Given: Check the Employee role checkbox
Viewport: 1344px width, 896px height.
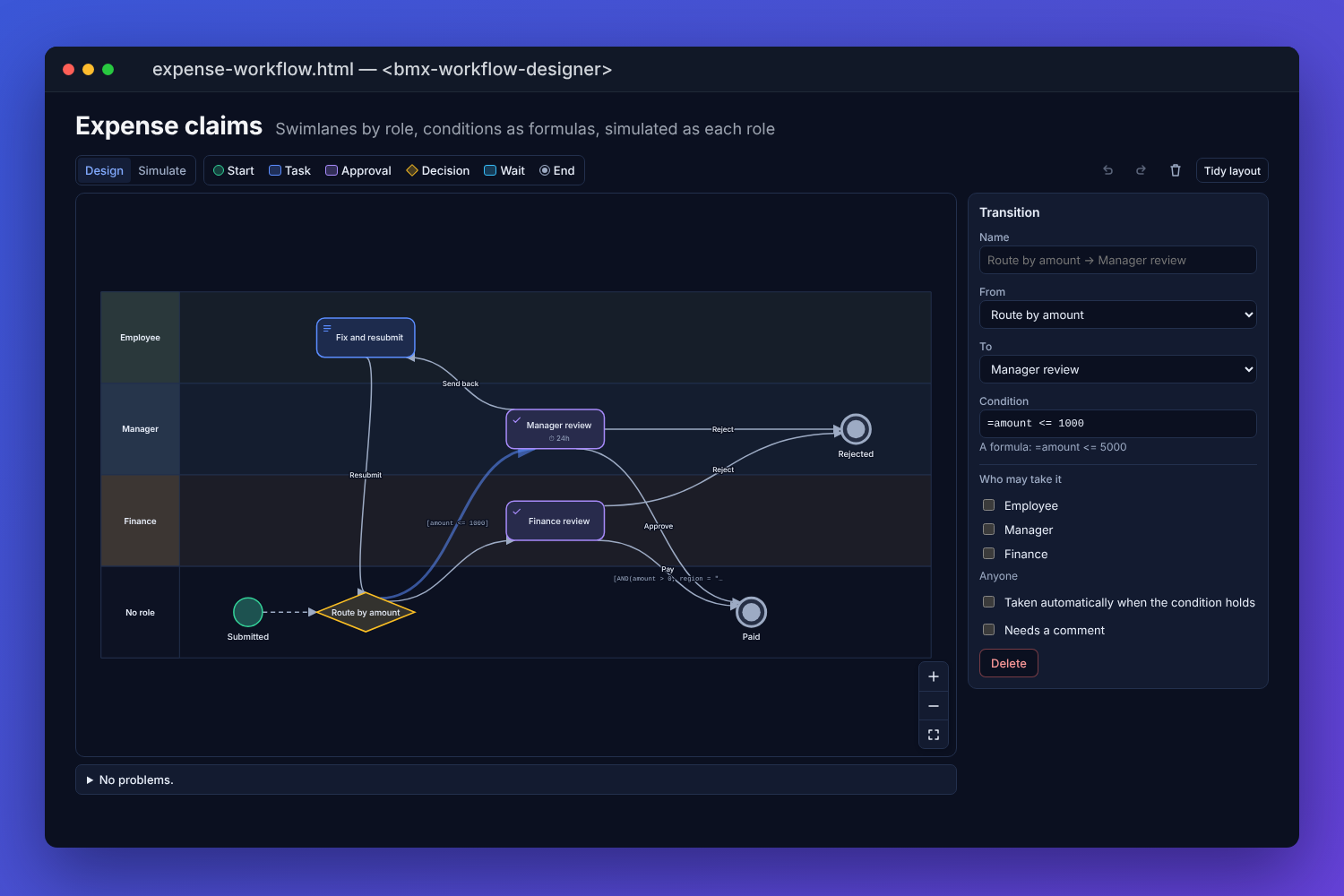Looking at the screenshot, I should pos(989,505).
